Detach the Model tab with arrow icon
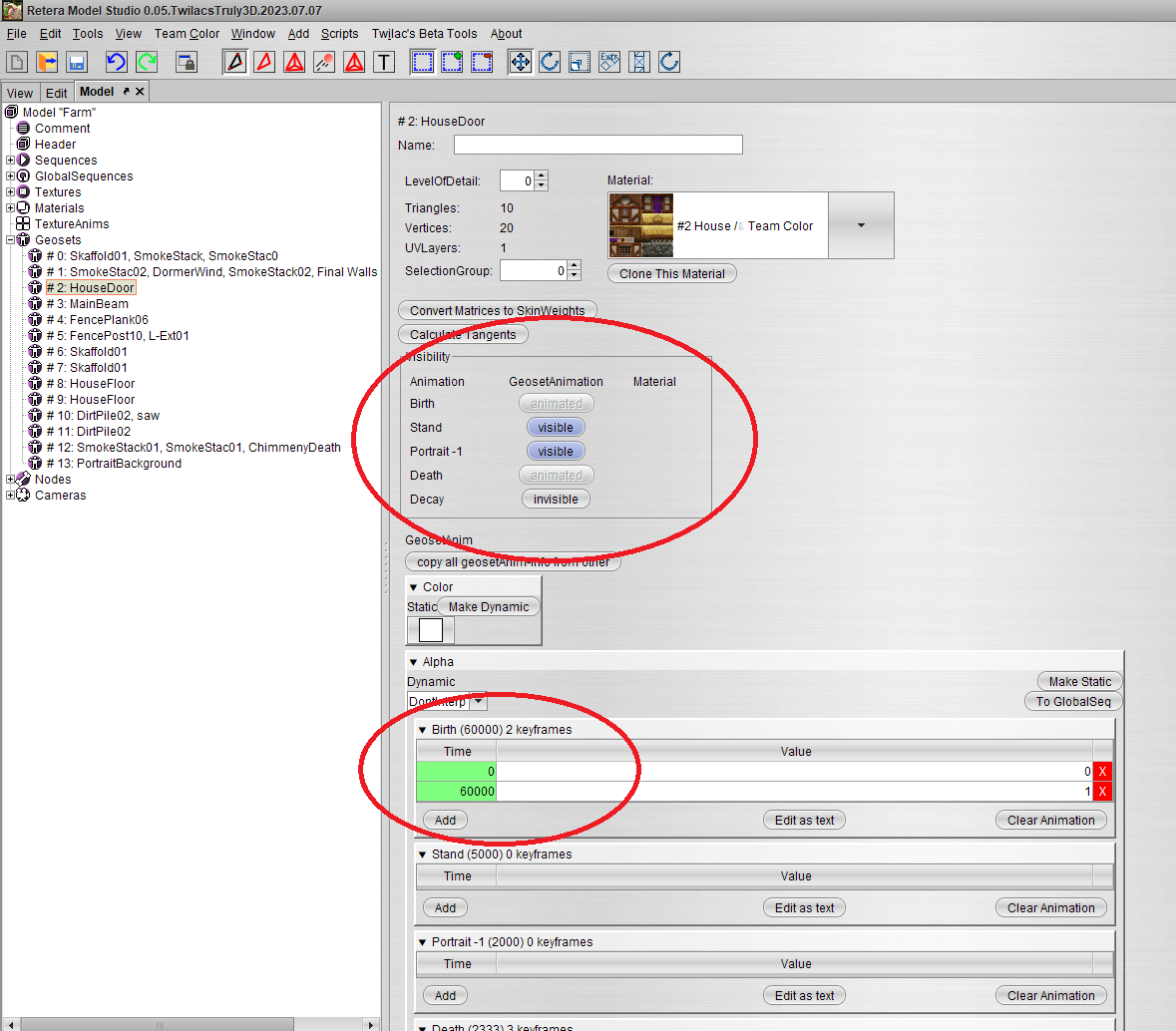This screenshot has width=1176, height=1031. coord(126,92)
